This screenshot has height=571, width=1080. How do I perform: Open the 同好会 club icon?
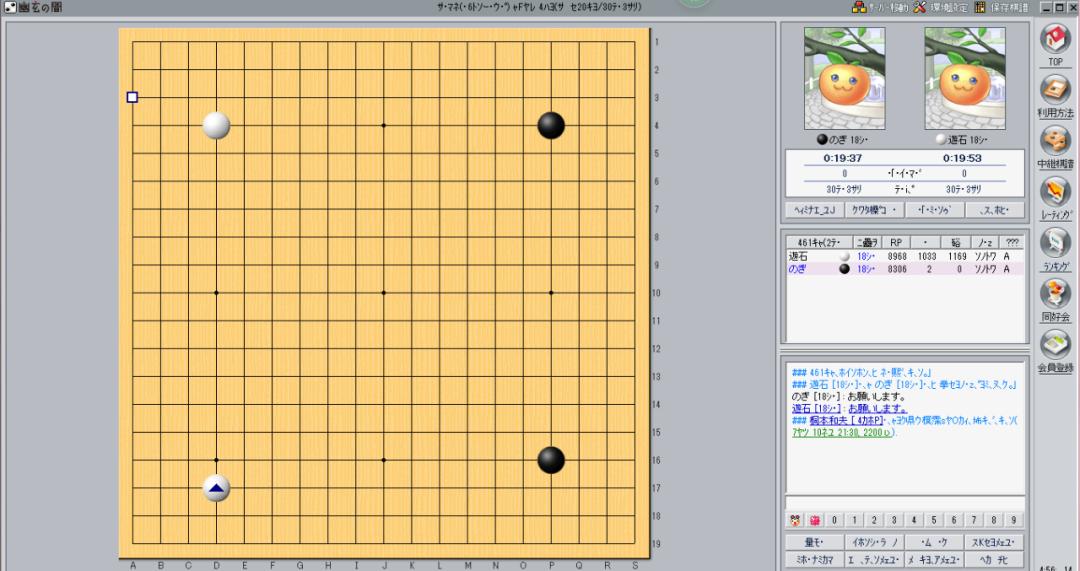pos(1055,294)
